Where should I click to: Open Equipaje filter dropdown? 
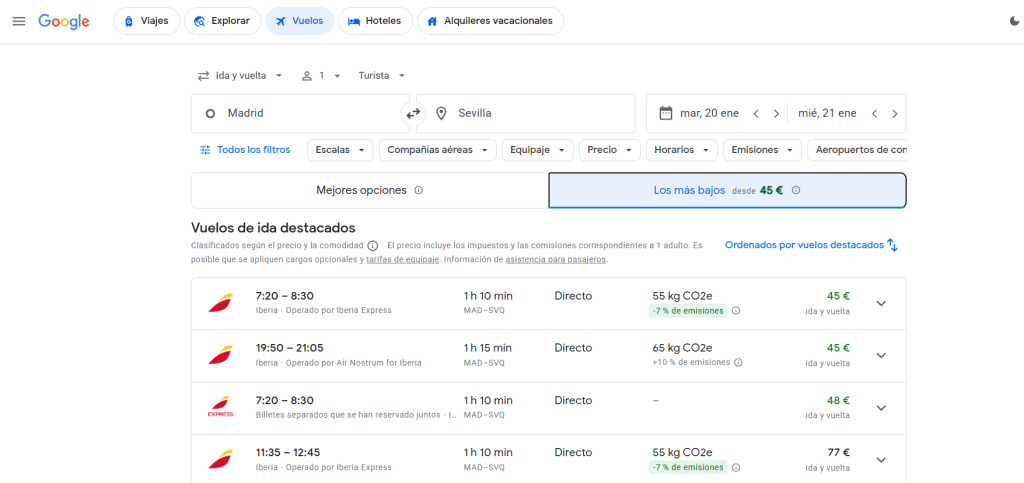point(537,149)
